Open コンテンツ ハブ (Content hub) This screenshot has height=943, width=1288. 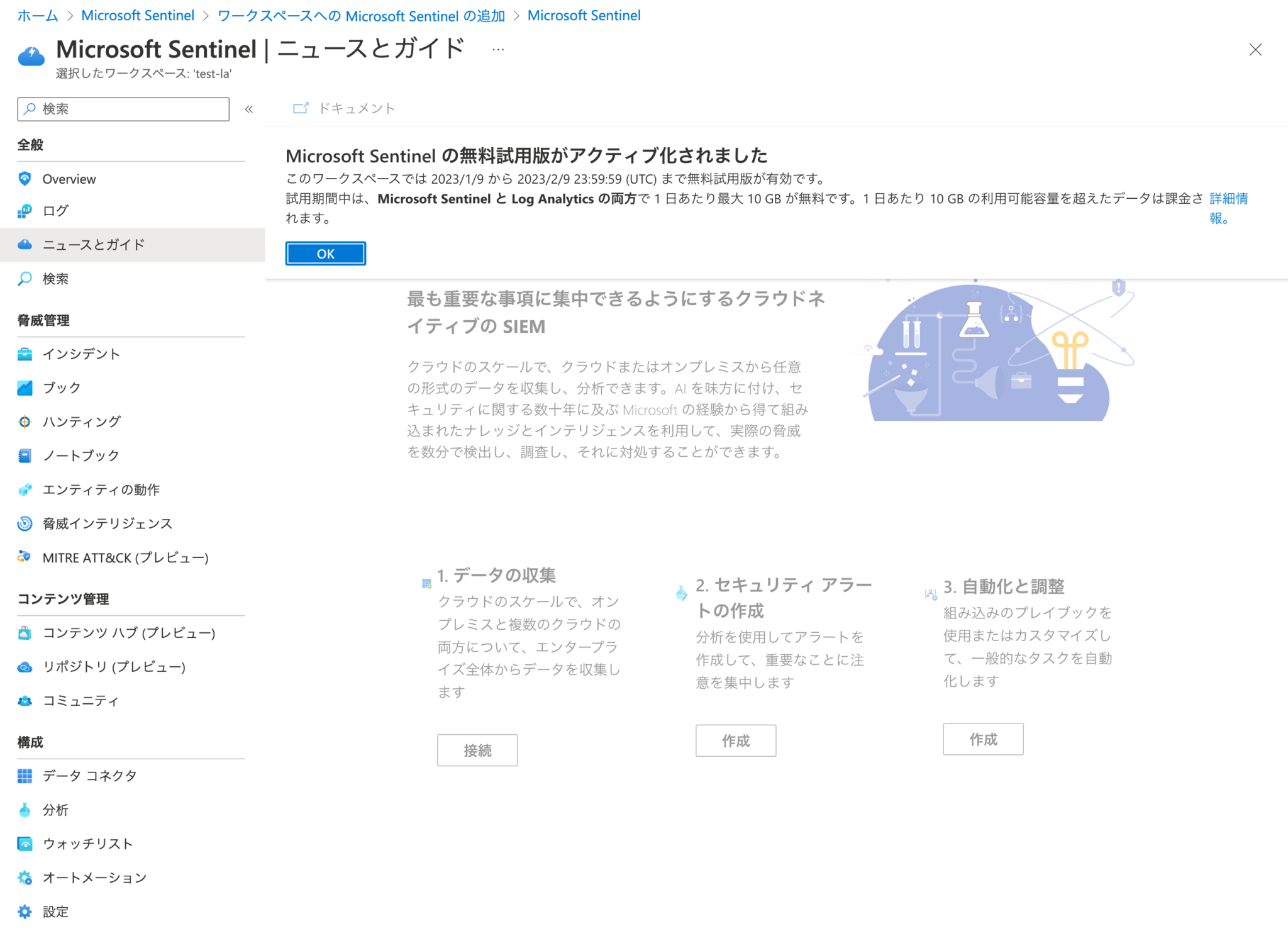click(129, 633)
